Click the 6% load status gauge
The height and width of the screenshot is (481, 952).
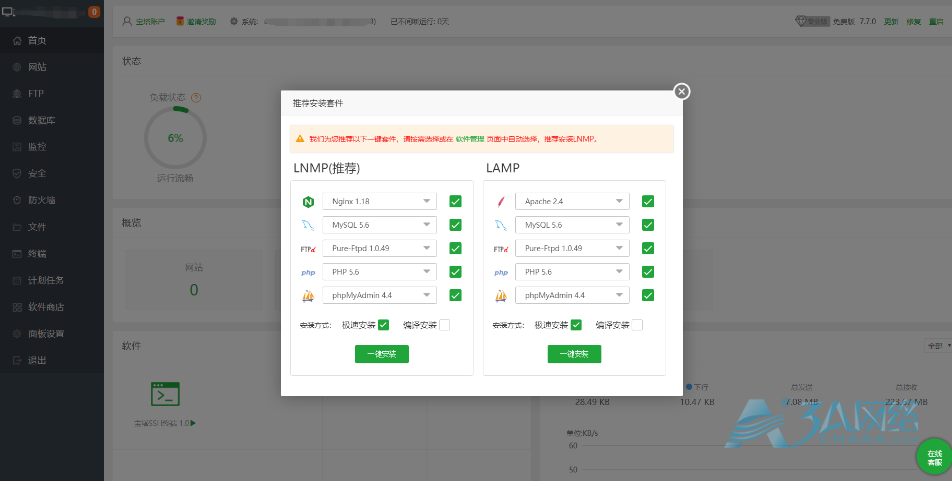click(175, 138)
